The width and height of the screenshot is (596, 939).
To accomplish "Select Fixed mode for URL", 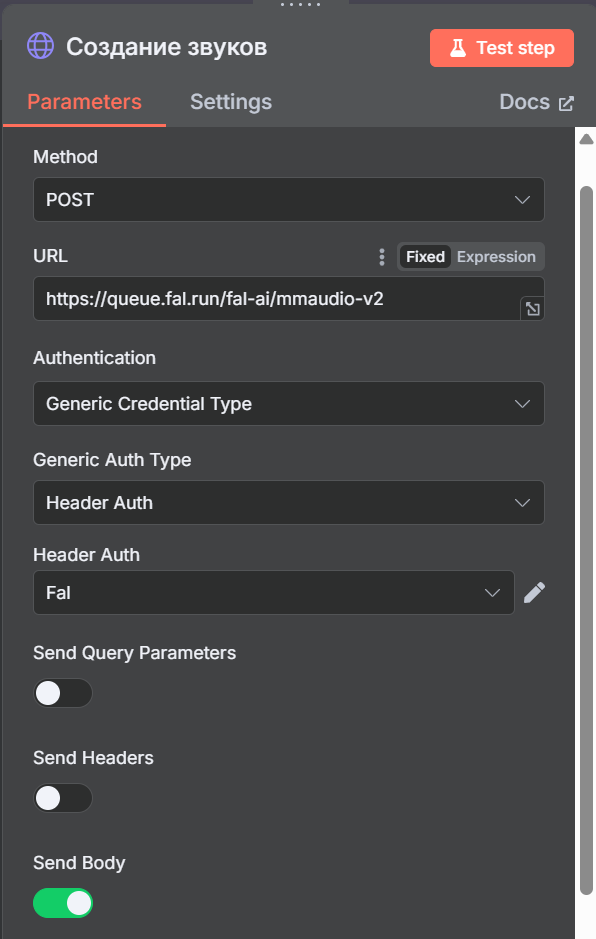I will (x=425, y=257).
